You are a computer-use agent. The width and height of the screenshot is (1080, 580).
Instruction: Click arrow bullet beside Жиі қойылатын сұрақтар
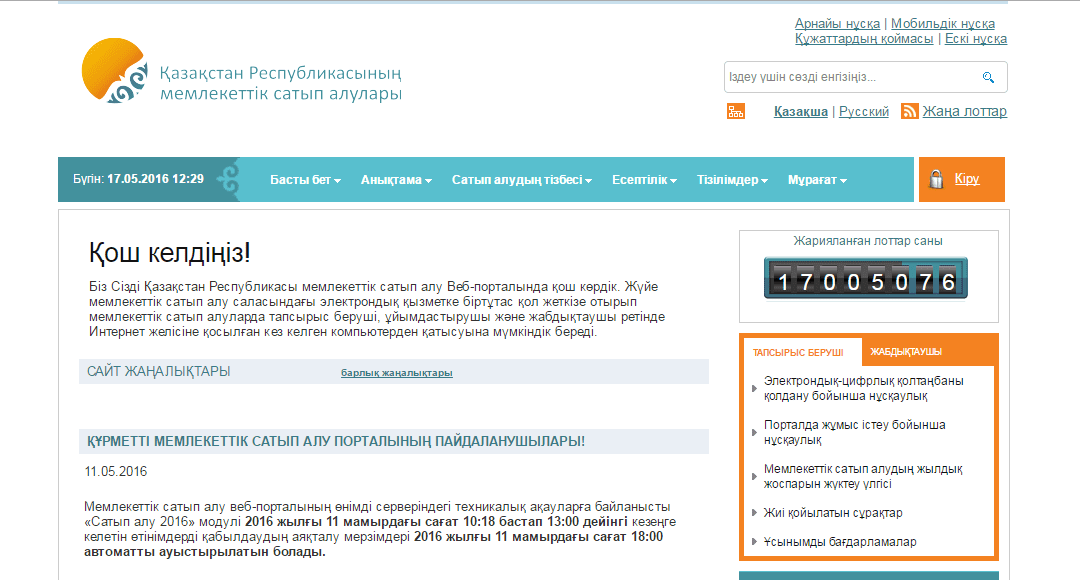point(754,512)
